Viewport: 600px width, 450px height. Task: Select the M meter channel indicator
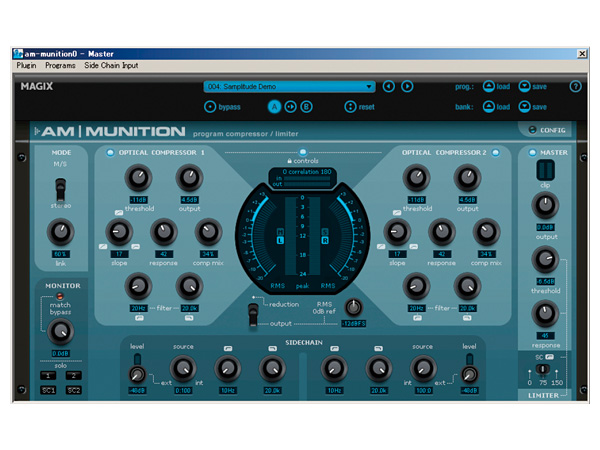[280, 232]
